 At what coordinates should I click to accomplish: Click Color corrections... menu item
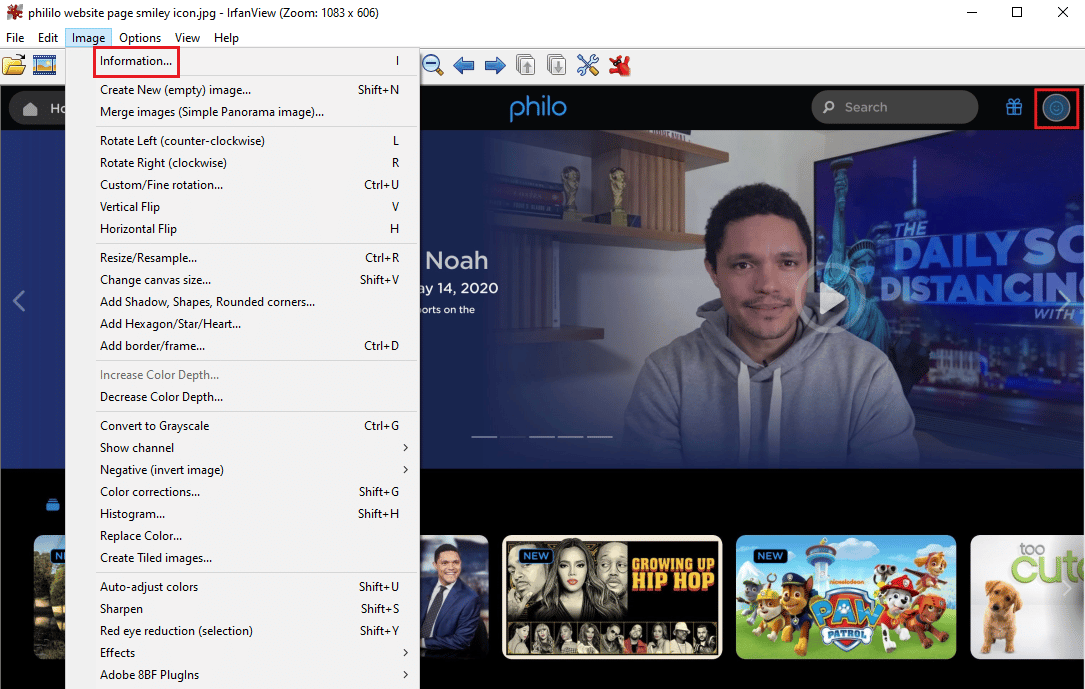[150, 492]
